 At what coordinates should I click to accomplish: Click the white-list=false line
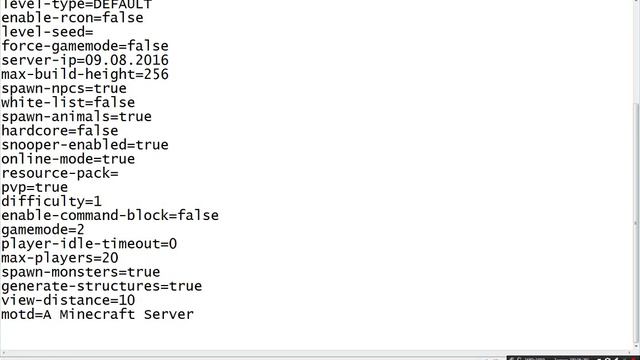click(x=68, y=102)
